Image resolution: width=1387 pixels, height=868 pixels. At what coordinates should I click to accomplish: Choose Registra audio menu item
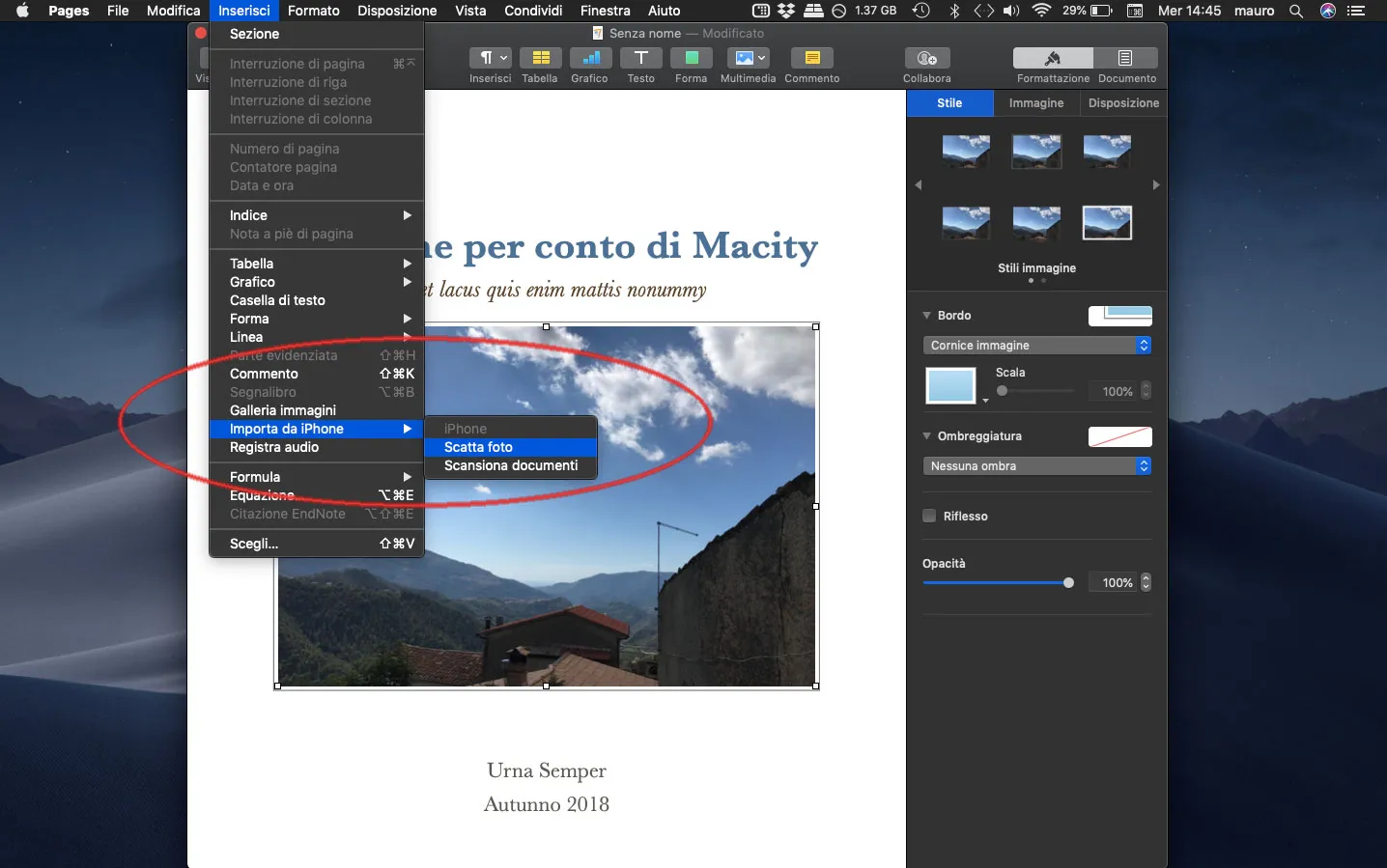click(x=317, y=447)
